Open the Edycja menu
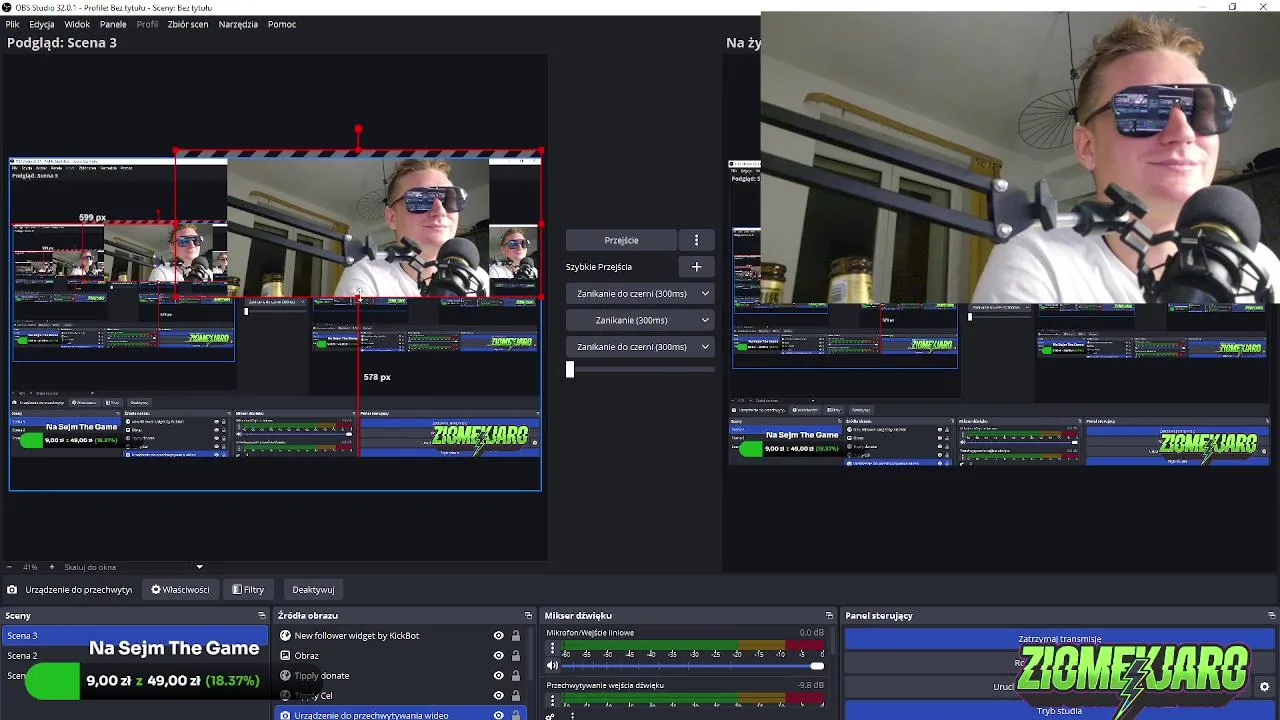This screenshot has width=1280, height=720. [42, 24]
